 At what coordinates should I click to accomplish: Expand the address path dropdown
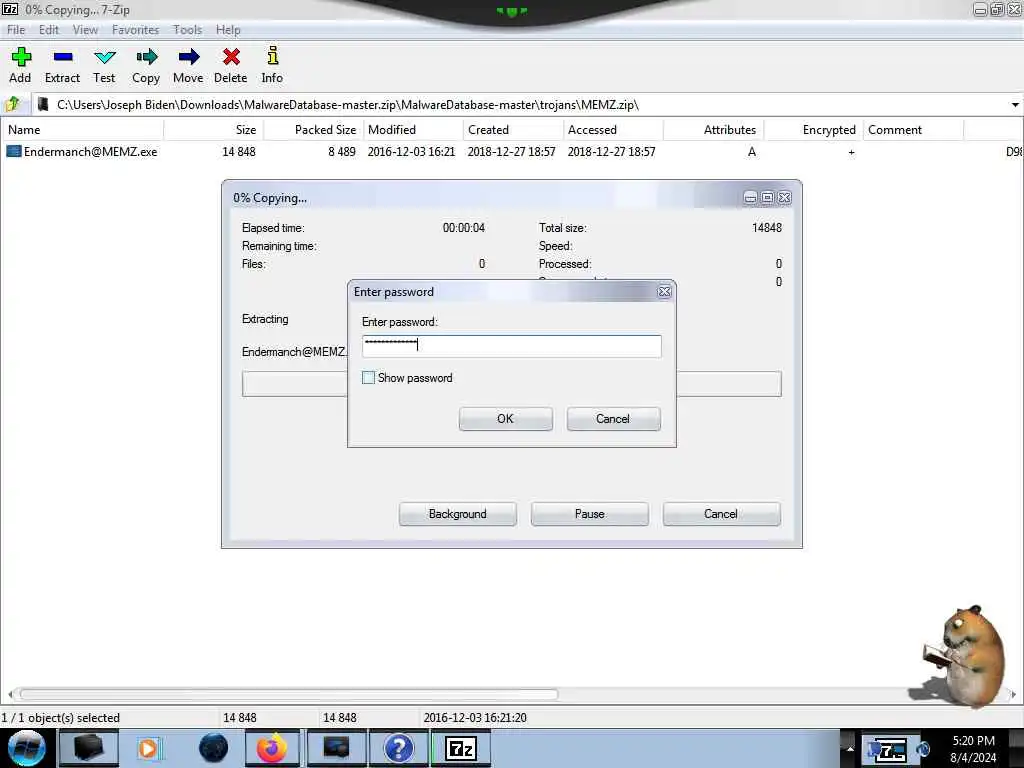pos(1015,104)
